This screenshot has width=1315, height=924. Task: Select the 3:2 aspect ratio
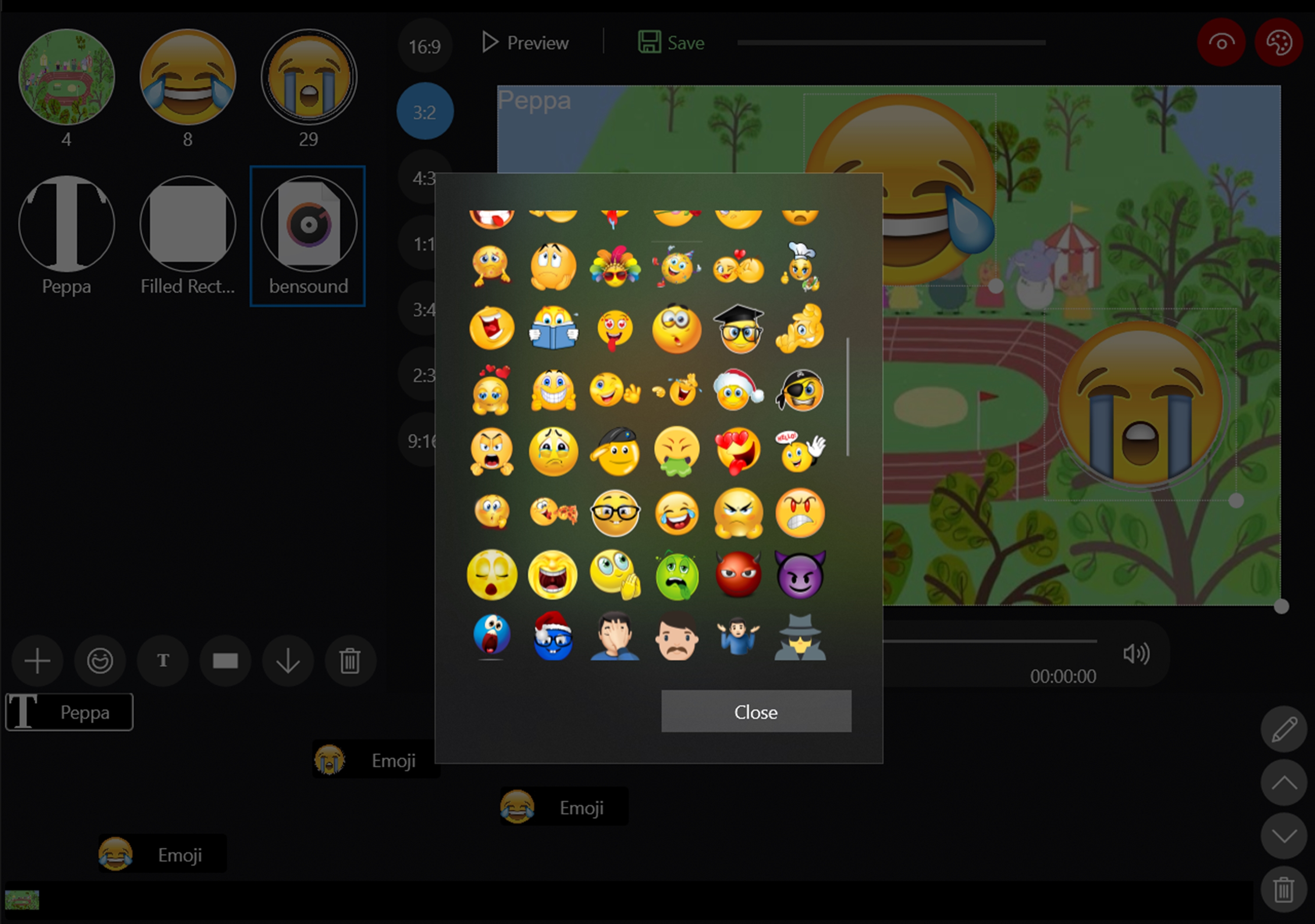pyautogui.click(x=424, y=112)
